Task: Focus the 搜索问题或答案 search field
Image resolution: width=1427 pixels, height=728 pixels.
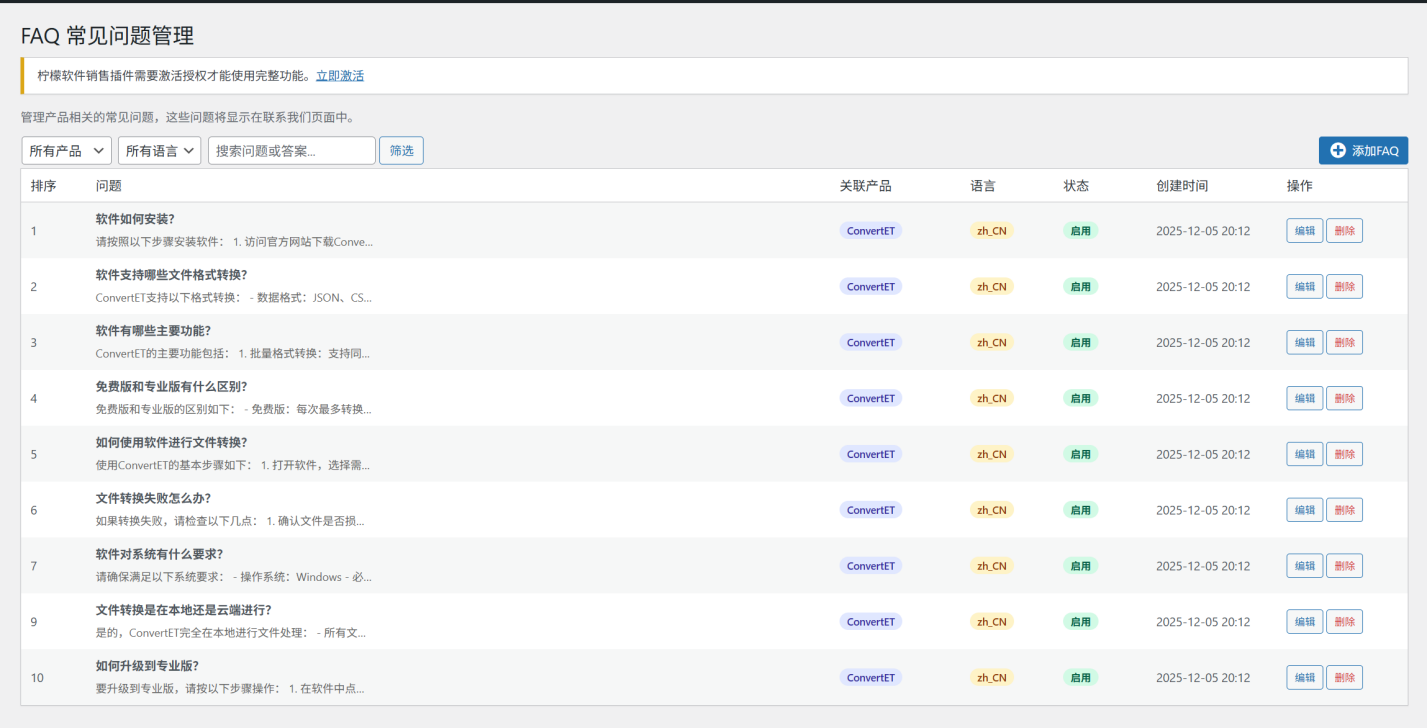Action: point(291,151)
